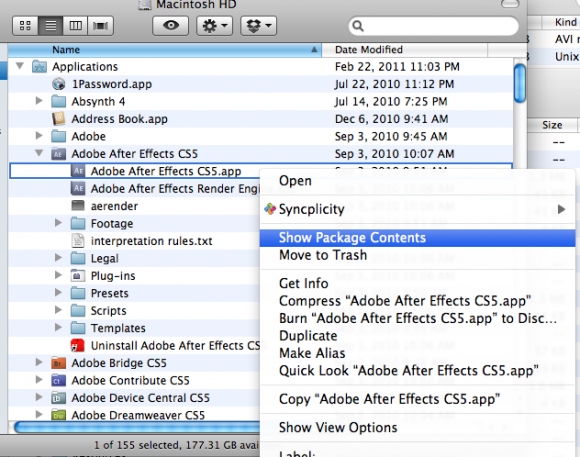Image resolution: width=580 pixels, height=457 pixels.
Task: Click the search magnifier icon
Action: 358,26
